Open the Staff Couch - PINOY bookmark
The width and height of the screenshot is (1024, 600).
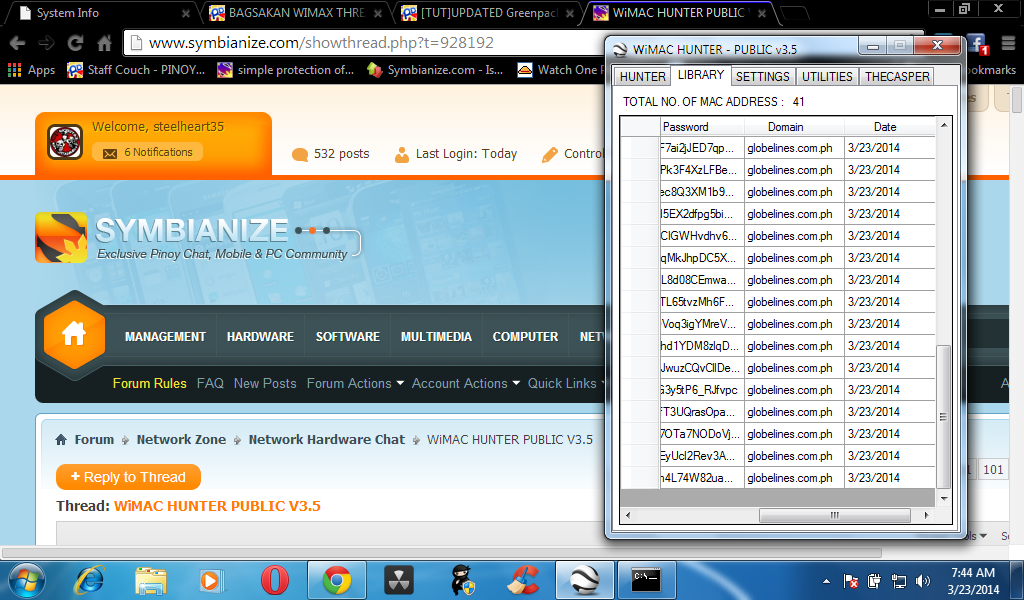click(136, 70)
